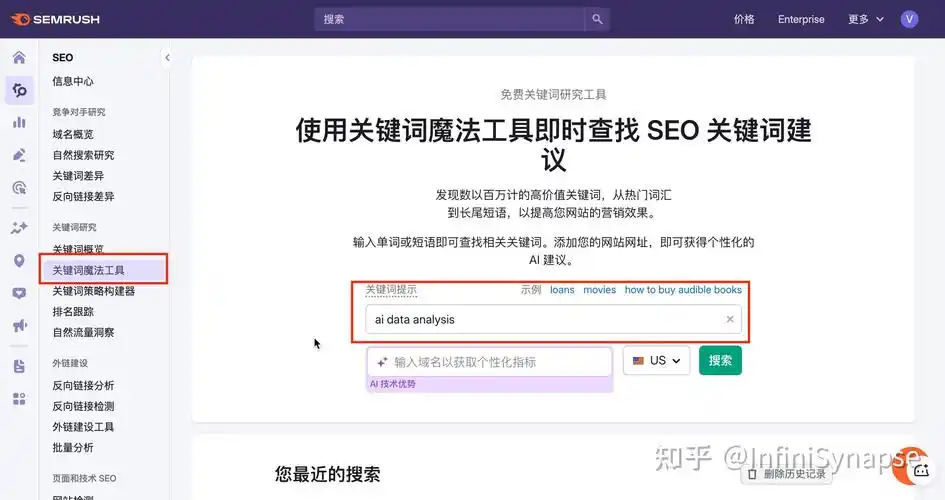Open 域名概览 in the sidebar

(73, 134)
